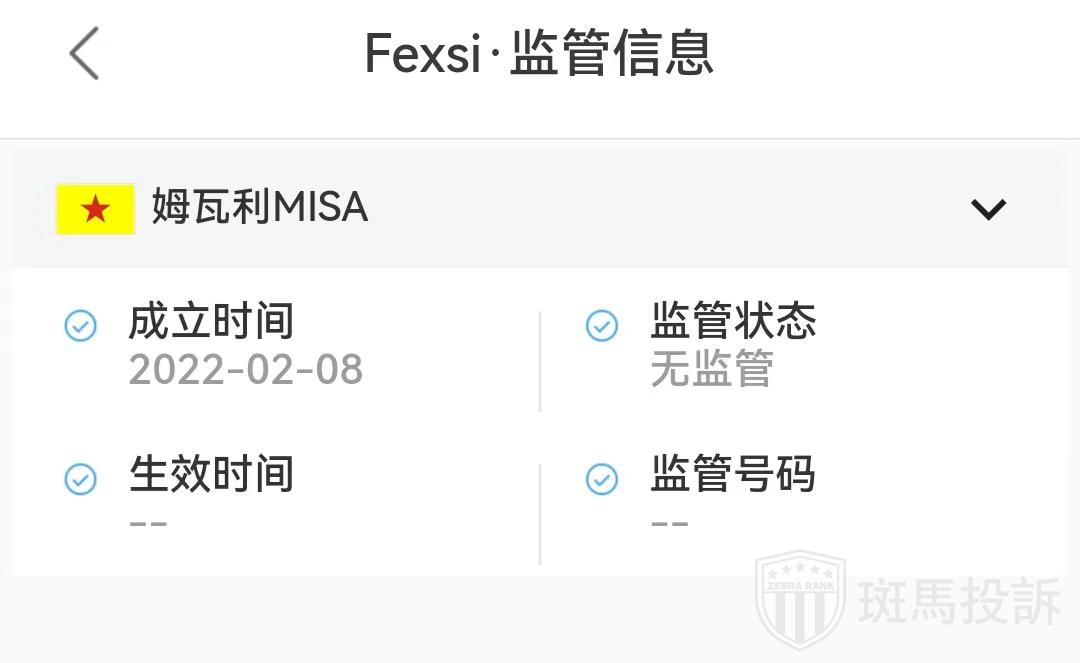Click the dashes under 监管号码
Image resolution: width=1080 pixels, height=663 pixels.
click(x=670, y=523)
